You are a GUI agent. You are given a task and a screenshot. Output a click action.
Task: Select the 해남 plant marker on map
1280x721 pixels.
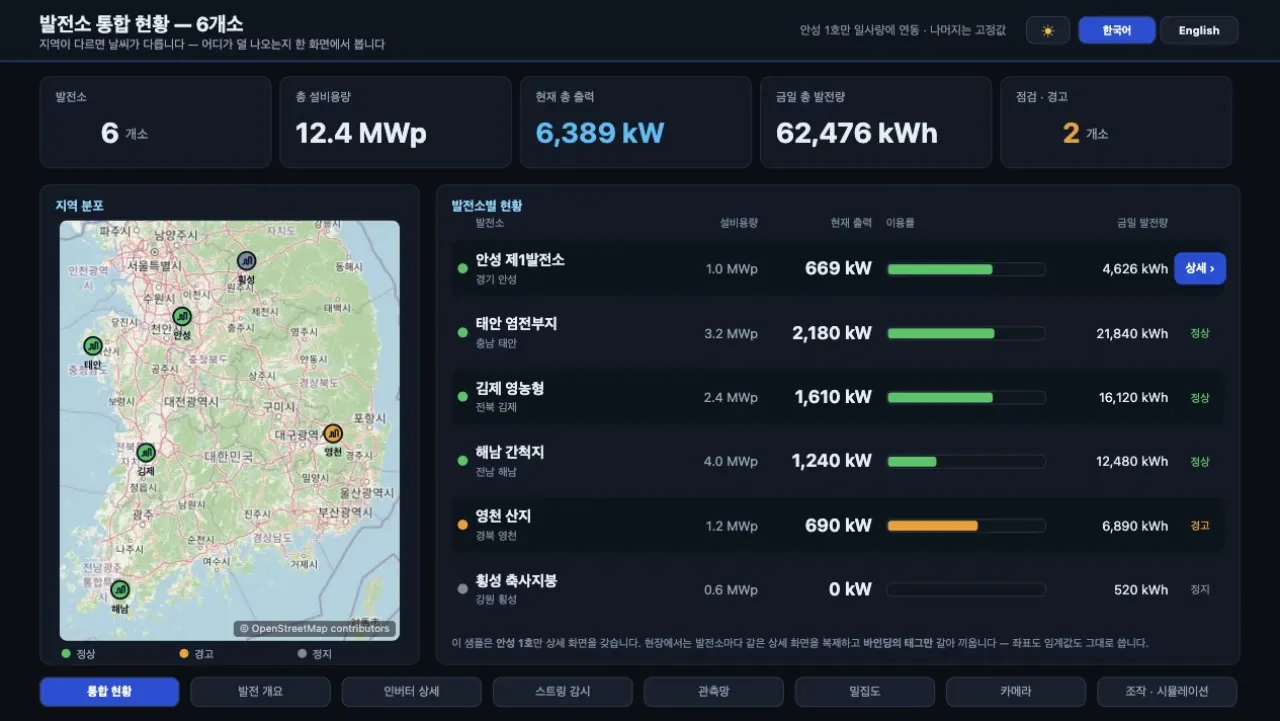click(120, 590)
